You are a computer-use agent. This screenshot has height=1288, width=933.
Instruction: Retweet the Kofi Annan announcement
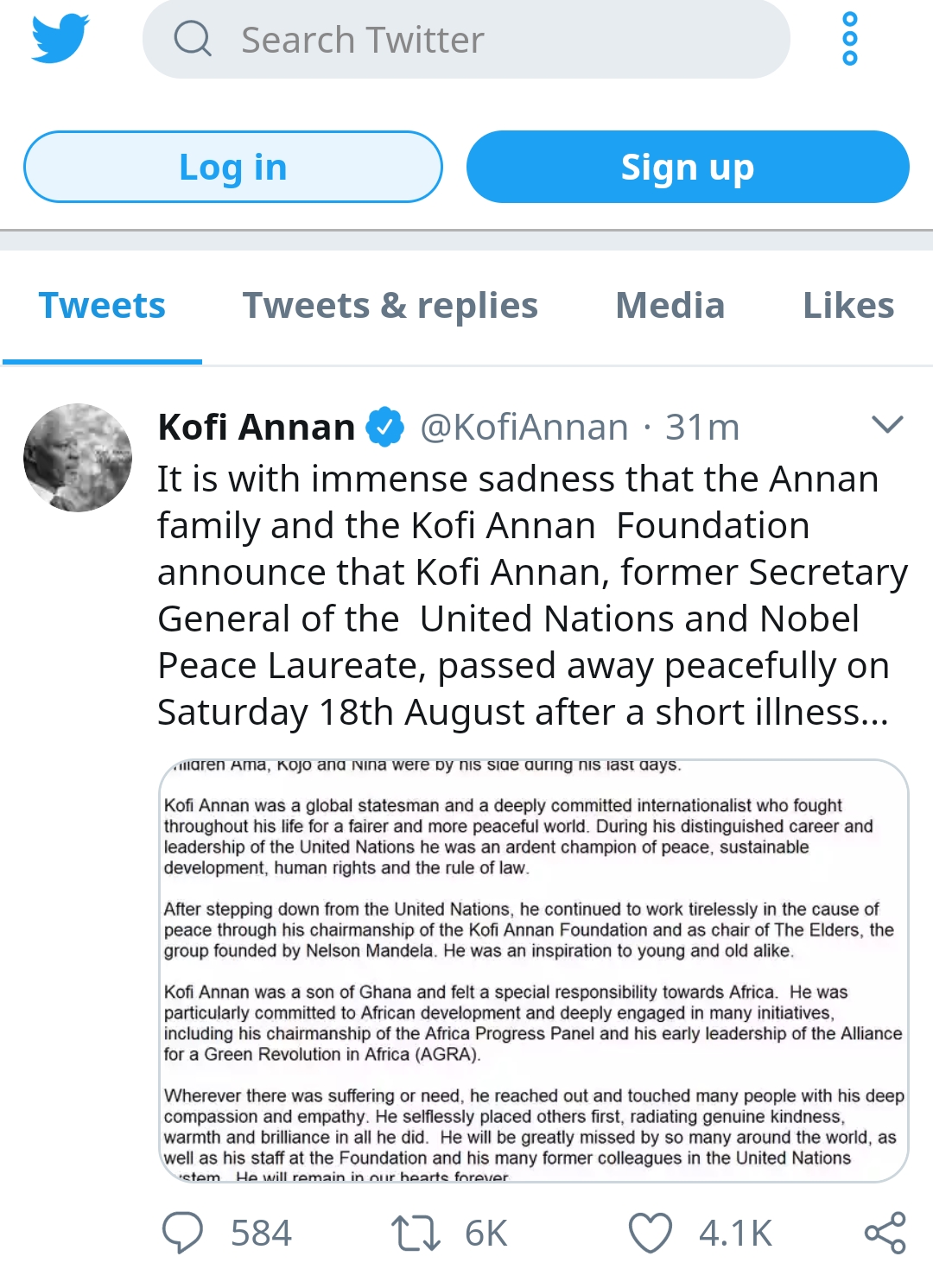click(x=416, y=1233)
